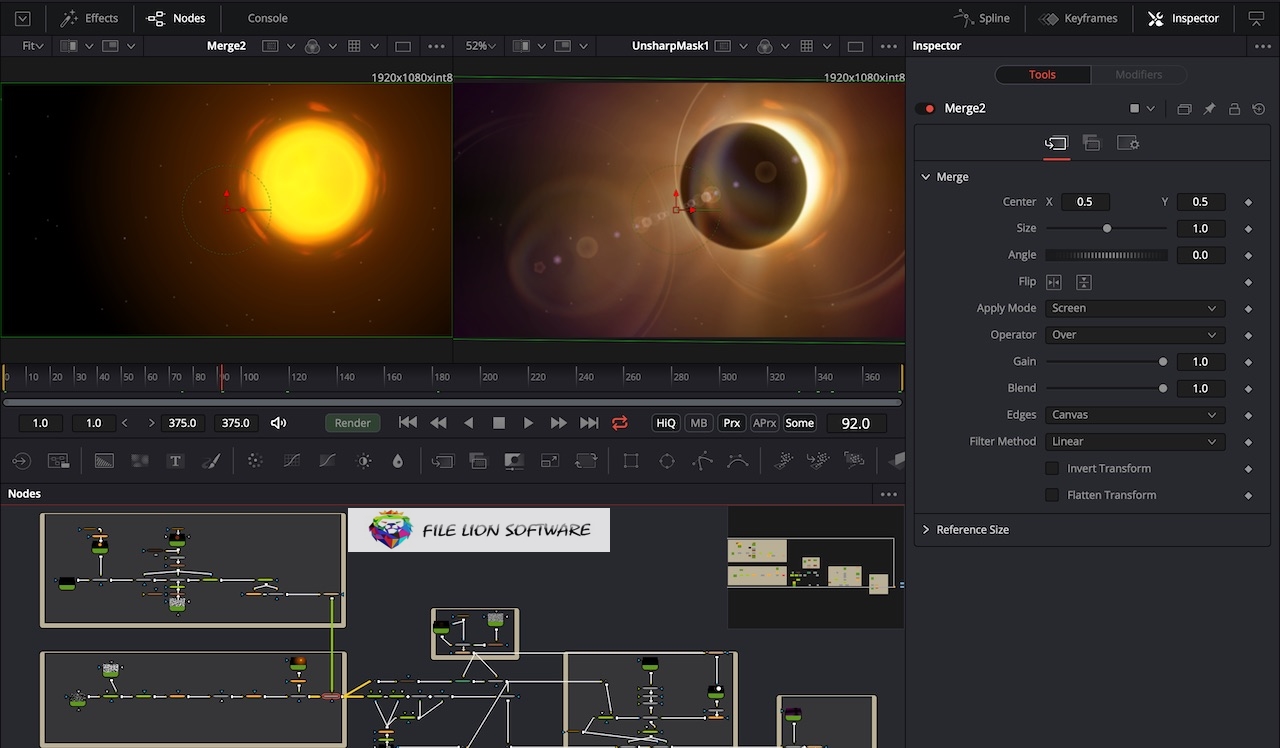This screenshot has height=748, width=1280.
Task: Open the Operator dropdown
Action: pos(1134,335)
